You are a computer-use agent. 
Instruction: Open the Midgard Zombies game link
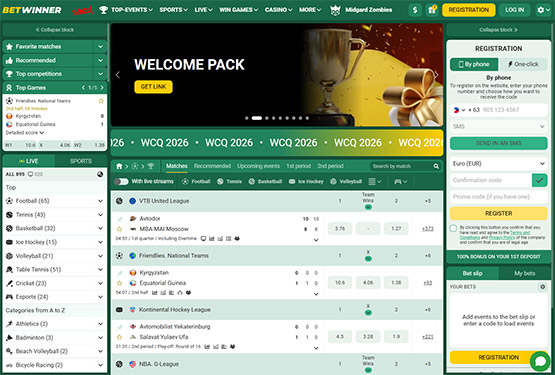(x=361, y=10)
